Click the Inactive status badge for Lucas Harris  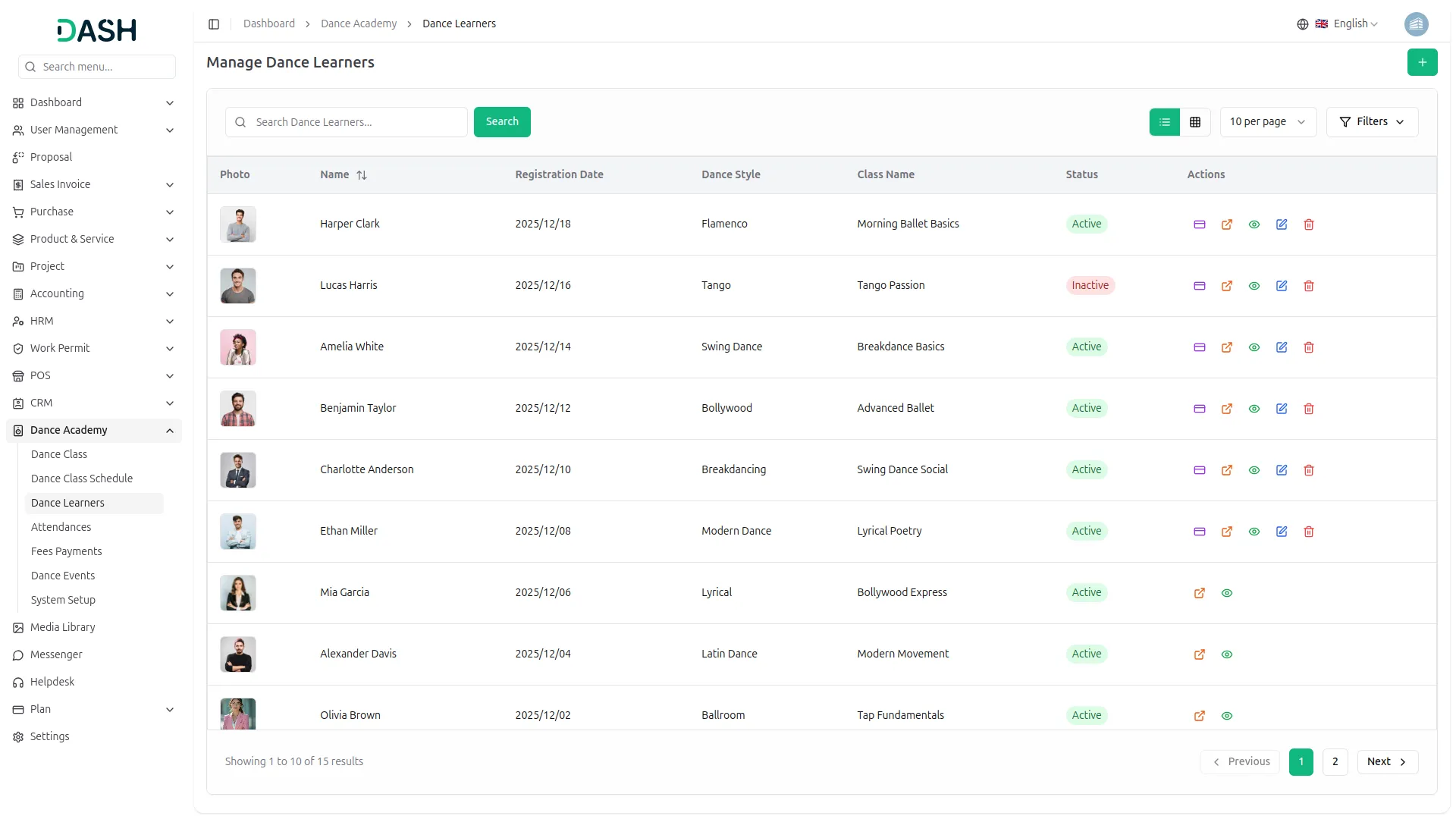1089,286
